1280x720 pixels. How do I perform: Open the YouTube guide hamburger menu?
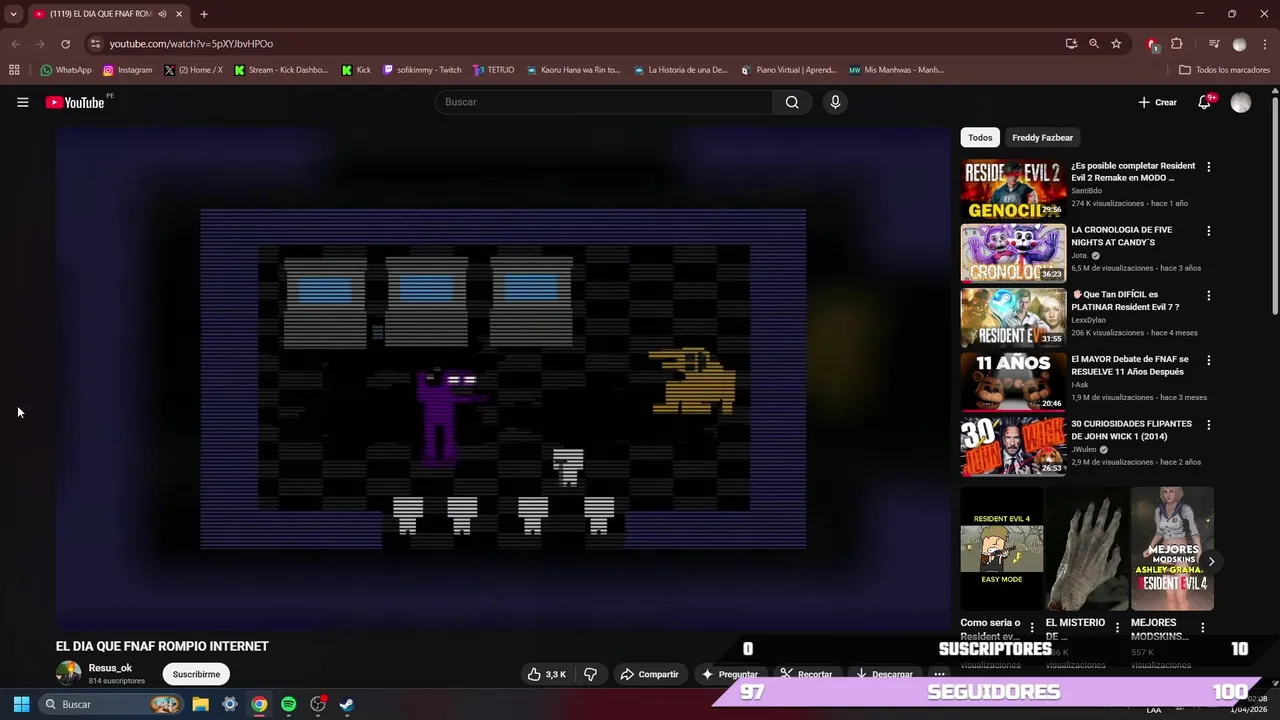(22, 102)
